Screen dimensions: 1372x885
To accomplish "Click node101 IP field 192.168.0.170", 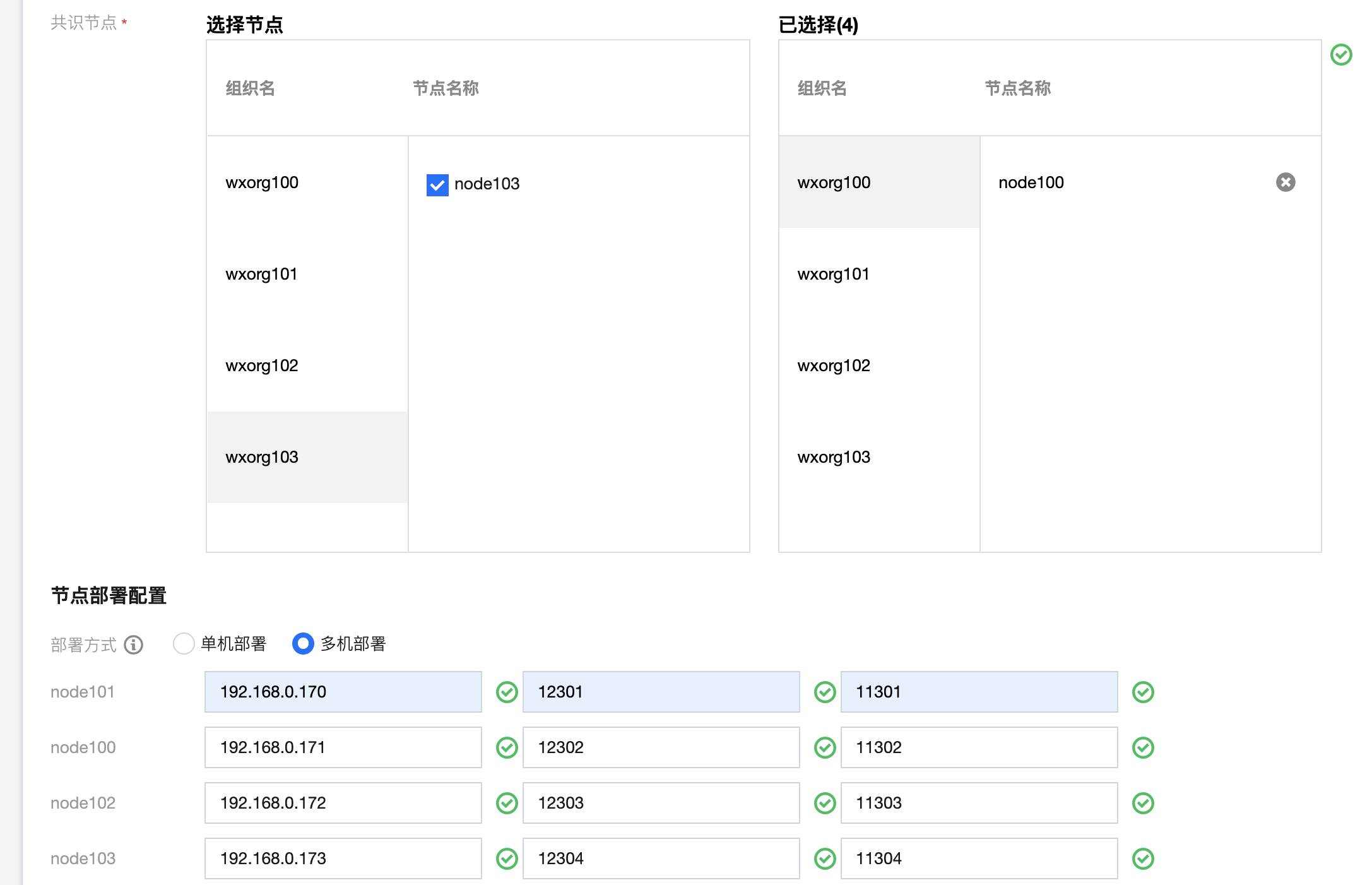I will 343,692.
